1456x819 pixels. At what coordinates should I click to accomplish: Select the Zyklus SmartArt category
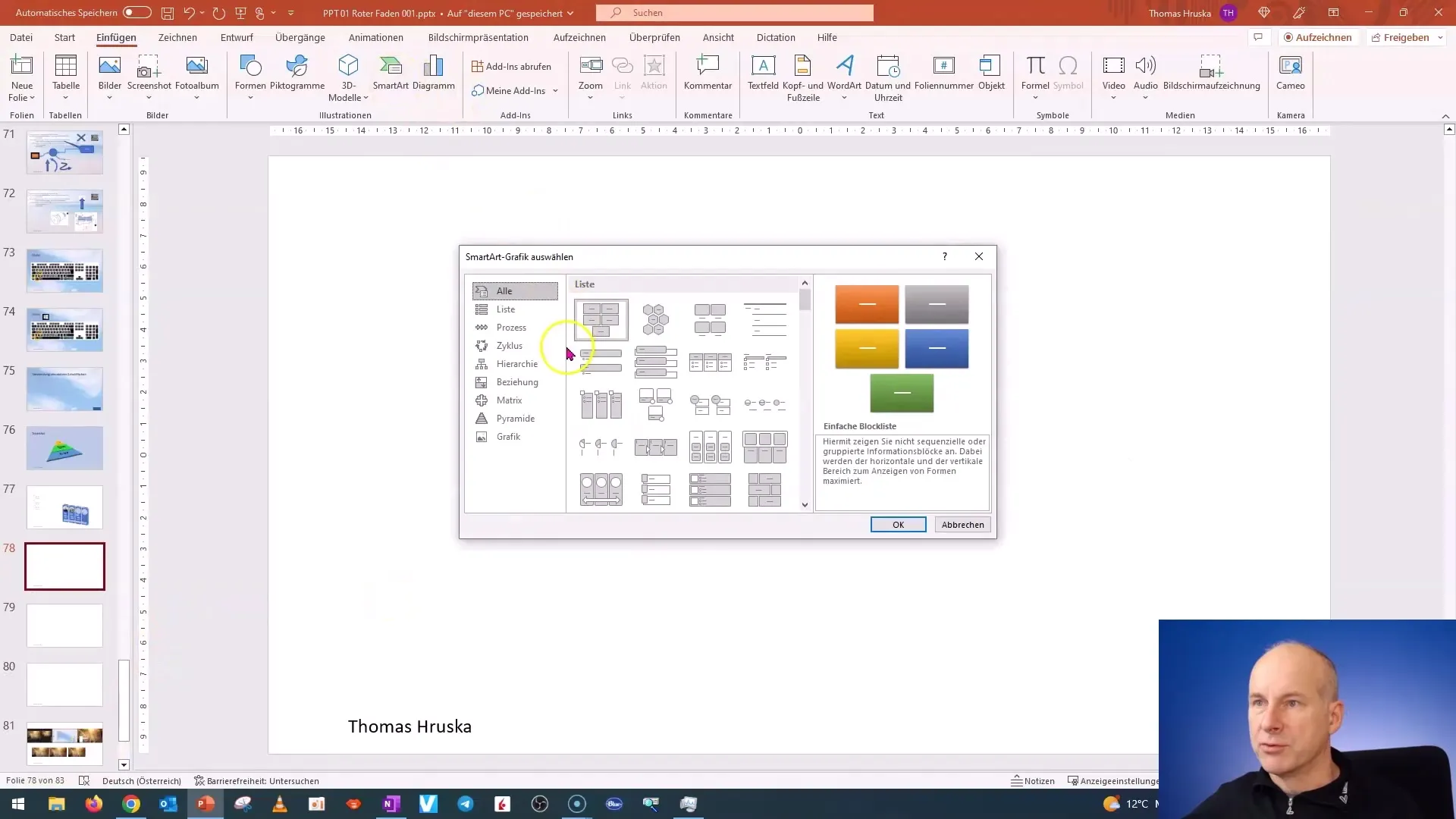[515, 346]
